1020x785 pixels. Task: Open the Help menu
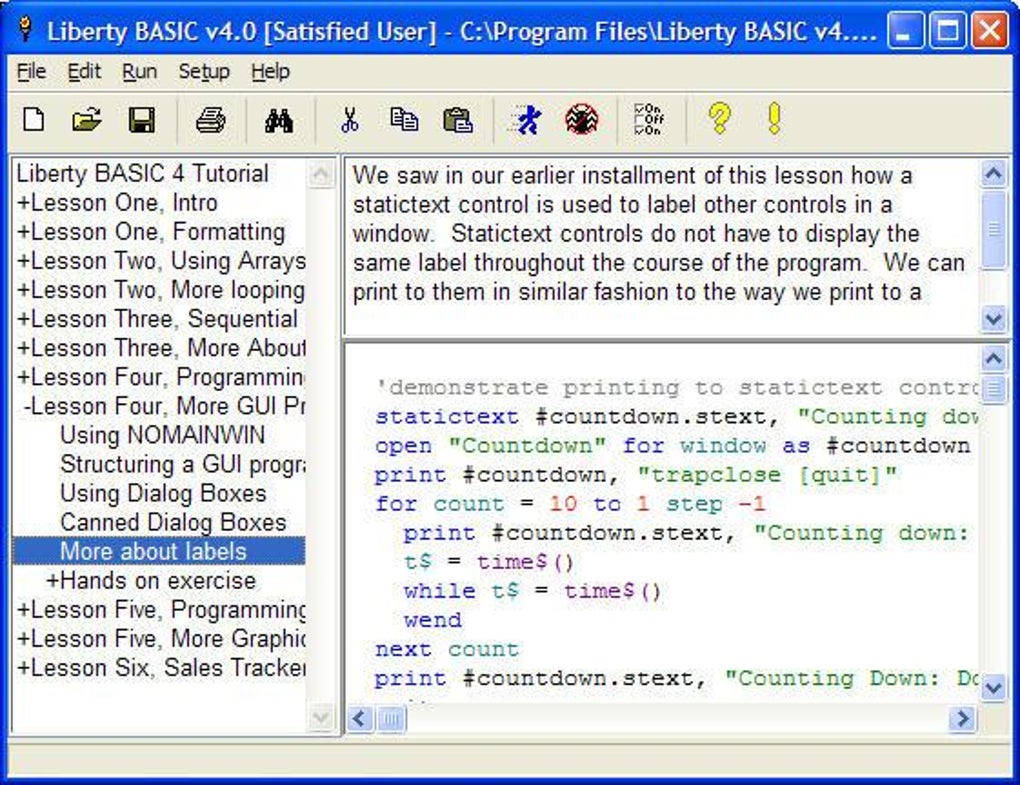pyautogui.click(x=270, y=72)
